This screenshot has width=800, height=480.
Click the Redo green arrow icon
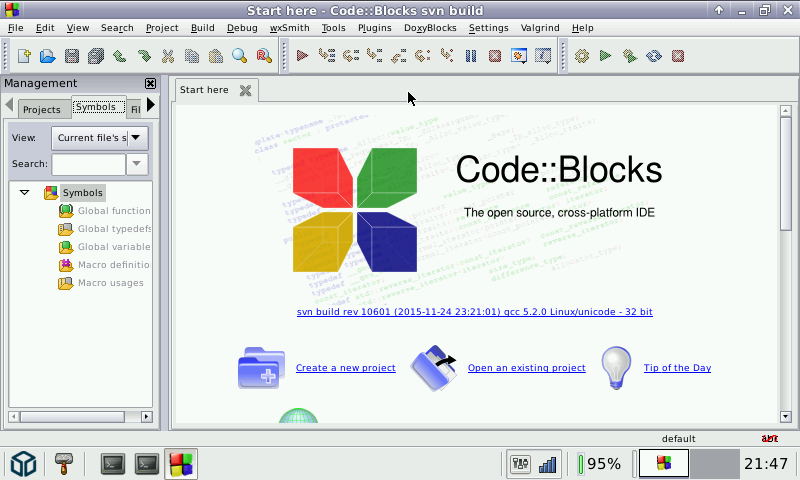(x=144, y=56)
